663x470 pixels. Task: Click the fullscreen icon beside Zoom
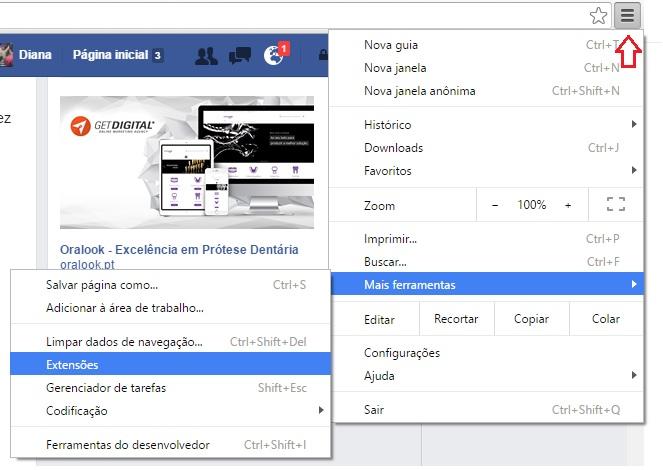pyautogui.click(x=615, y=205)
